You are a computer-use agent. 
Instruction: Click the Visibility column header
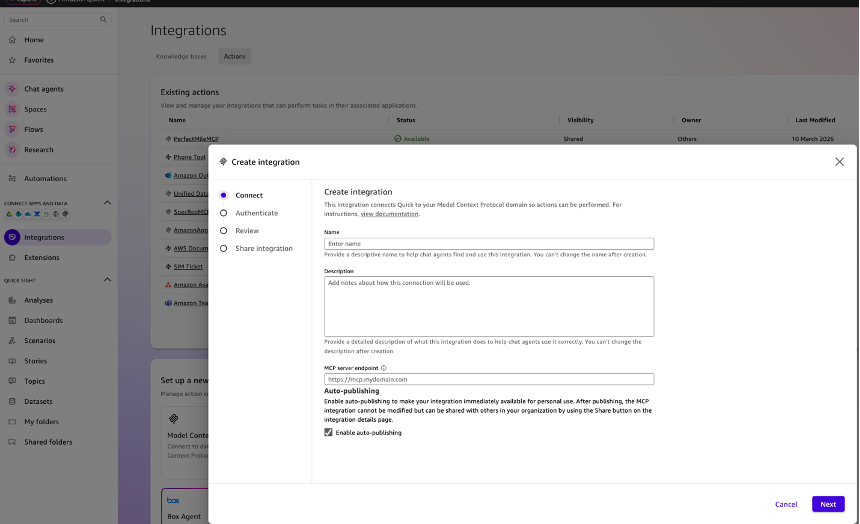580,120
